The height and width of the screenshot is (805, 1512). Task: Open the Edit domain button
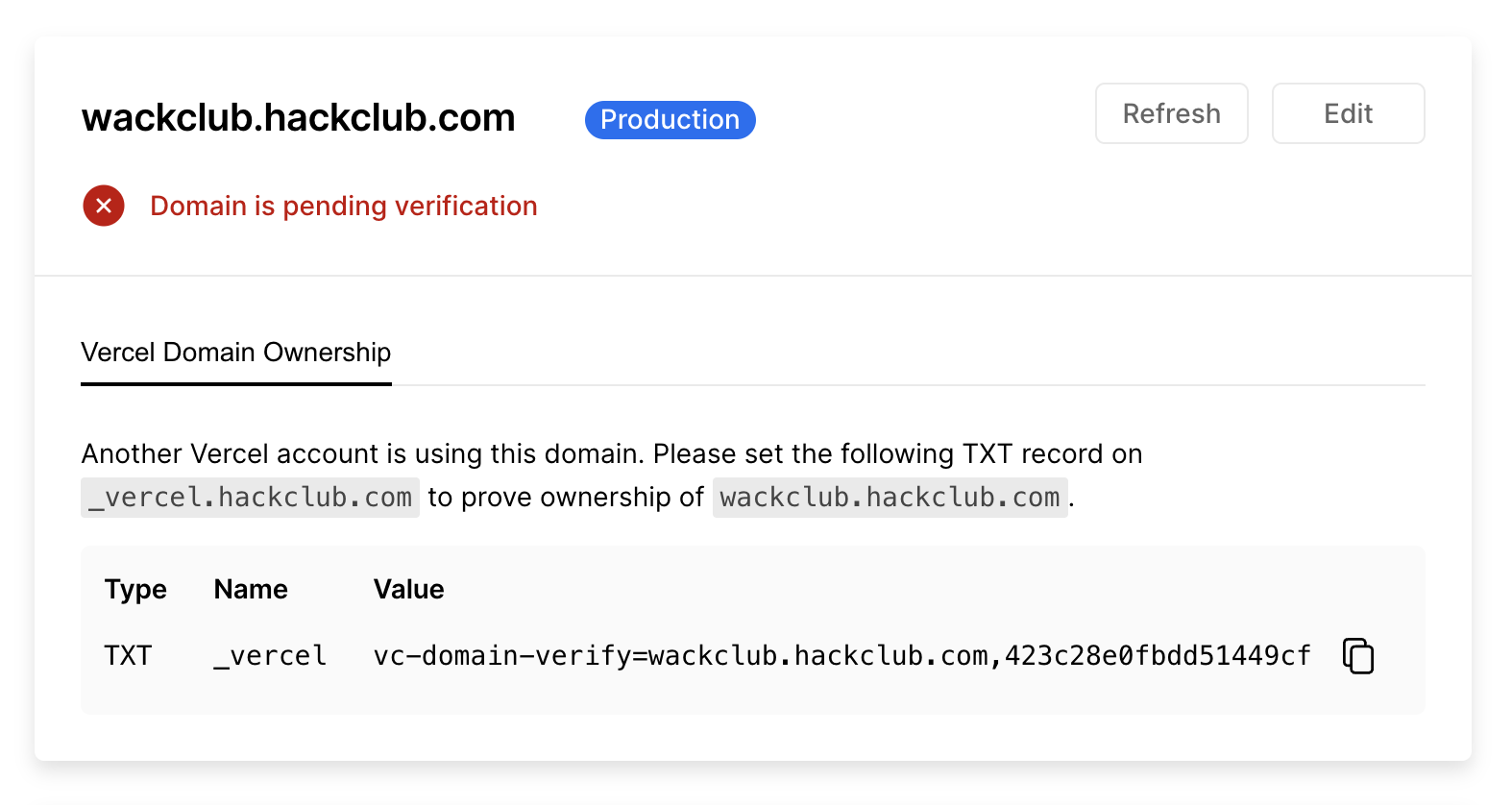click(x=1348, y=113)
